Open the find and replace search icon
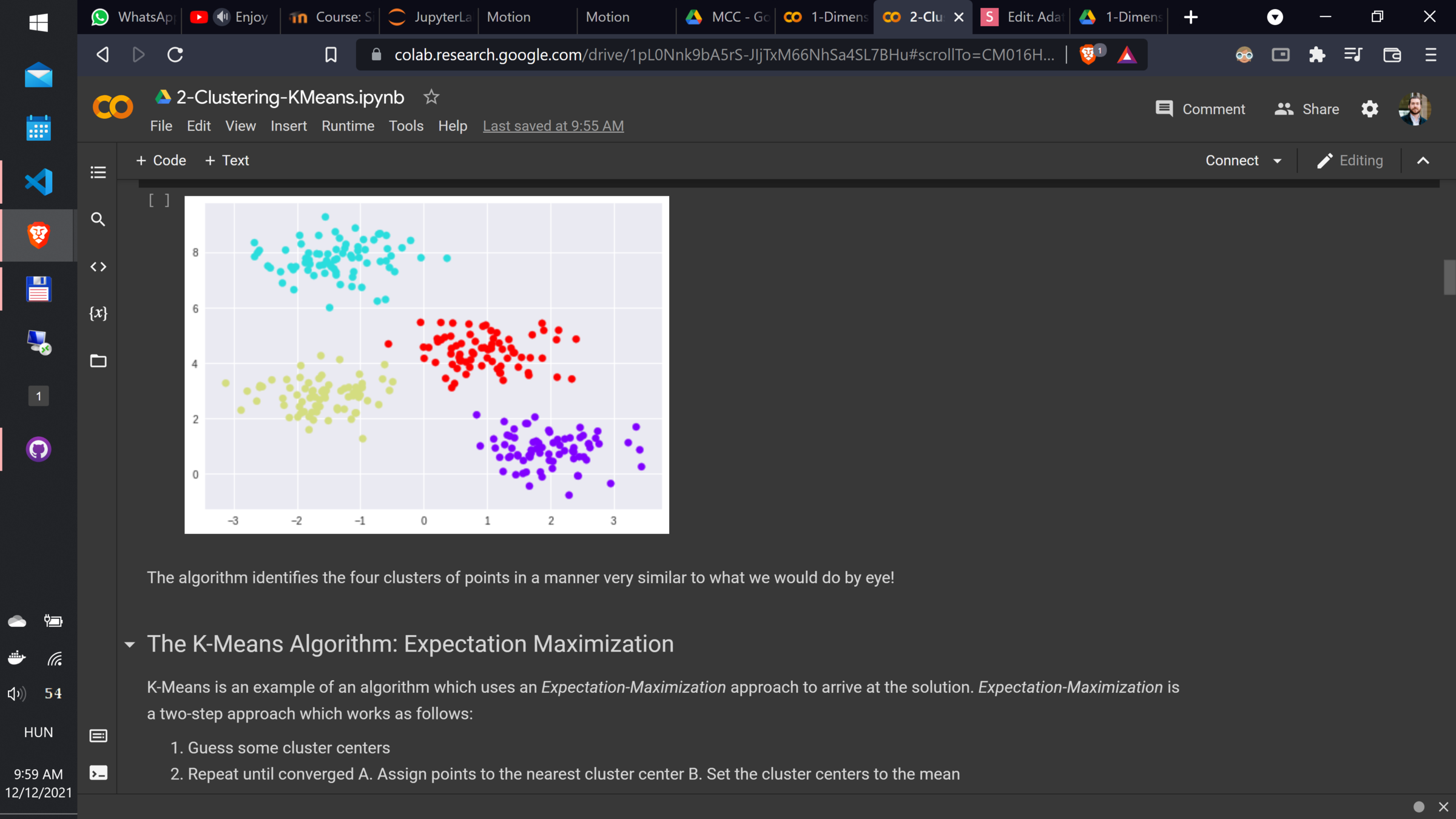Viewport: 1456px width, 819px height. [x=98, y=219]
